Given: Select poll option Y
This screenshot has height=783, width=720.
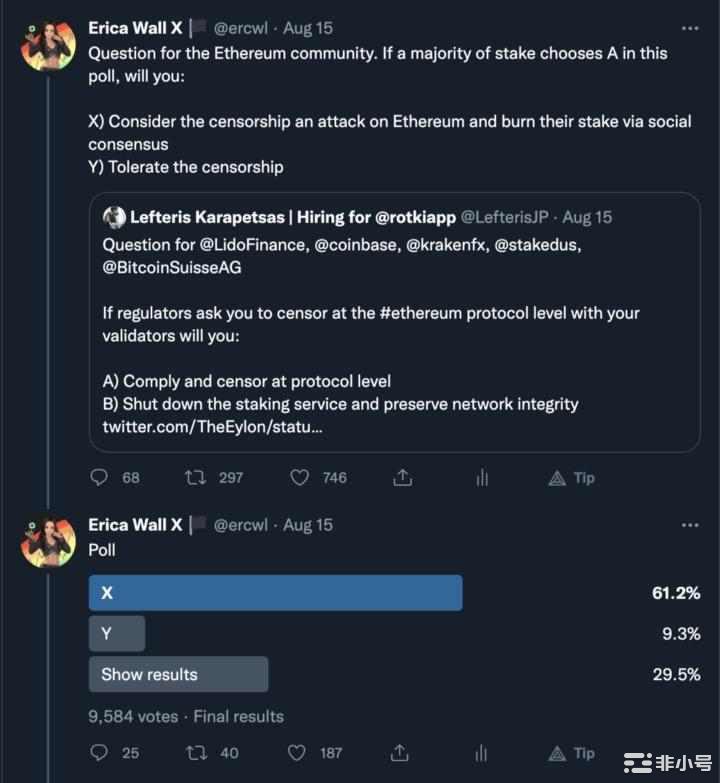Looking at the screenshot, I should [x=117, y=633].
